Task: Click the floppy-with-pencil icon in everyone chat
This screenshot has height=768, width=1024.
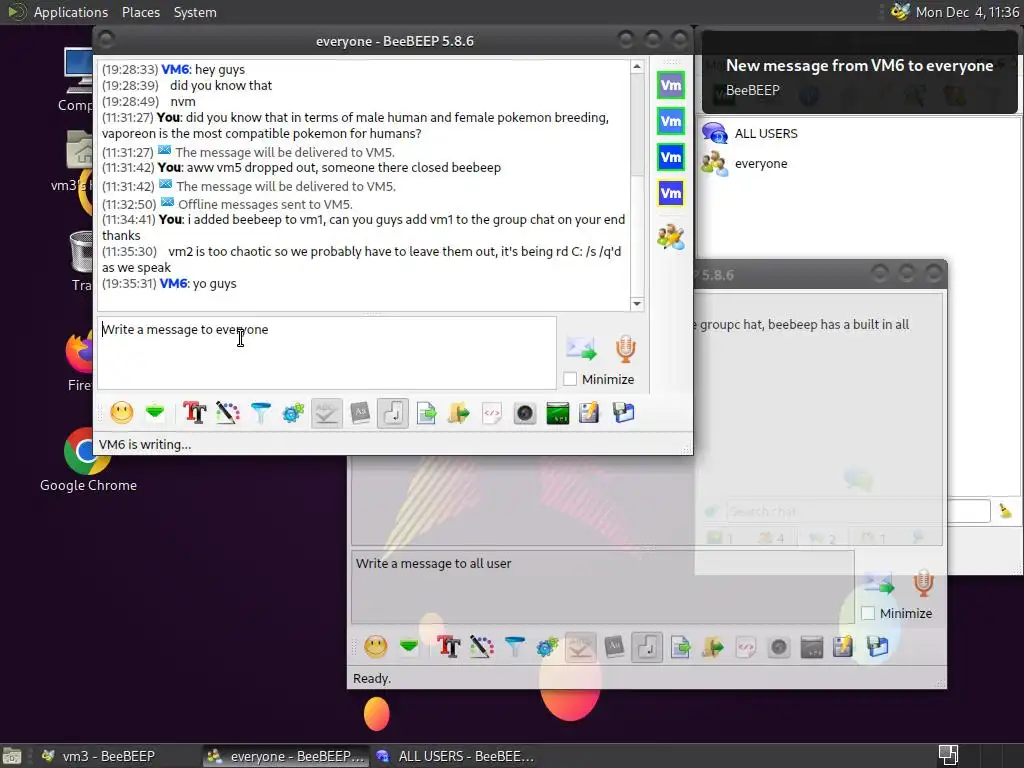Action: [589, 413]
